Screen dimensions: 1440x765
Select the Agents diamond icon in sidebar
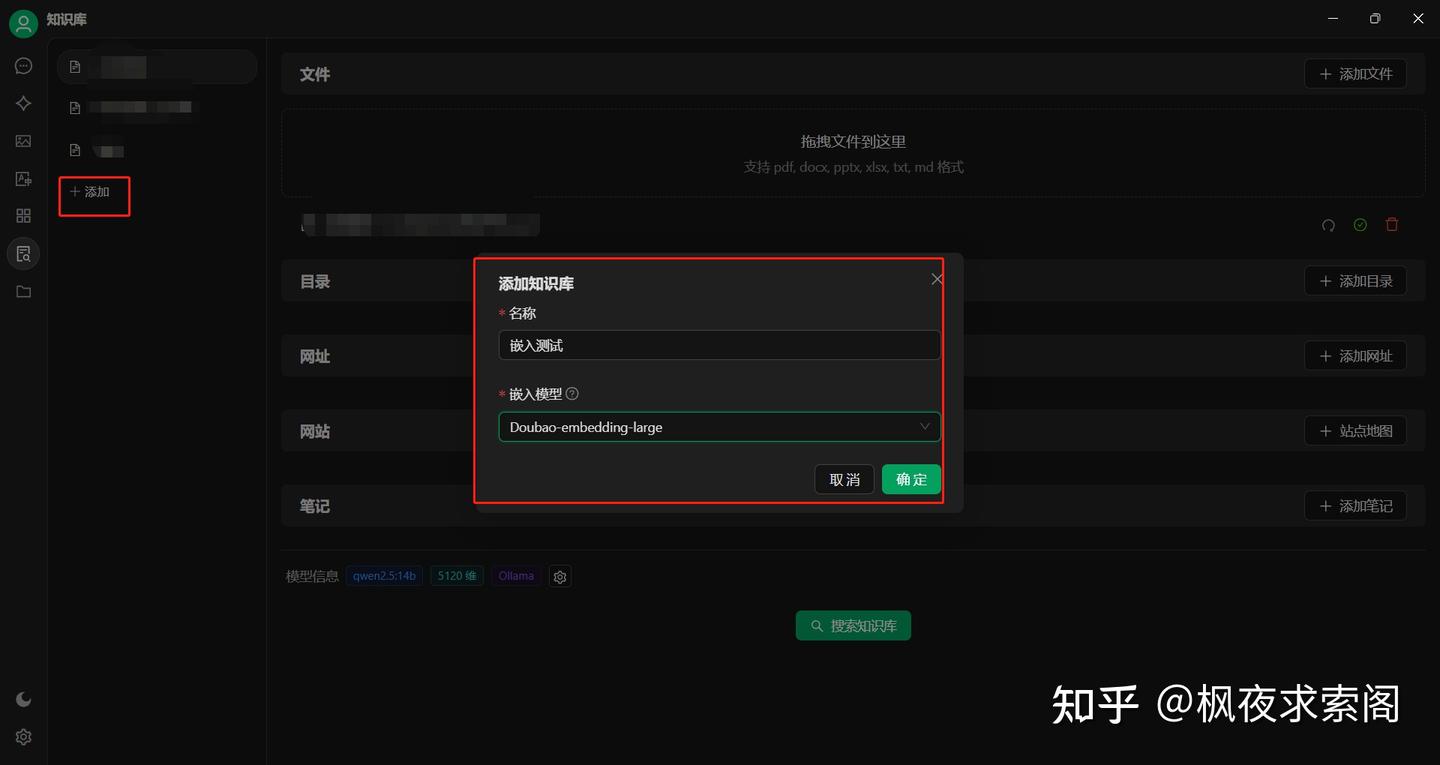(x=23, y=102)
